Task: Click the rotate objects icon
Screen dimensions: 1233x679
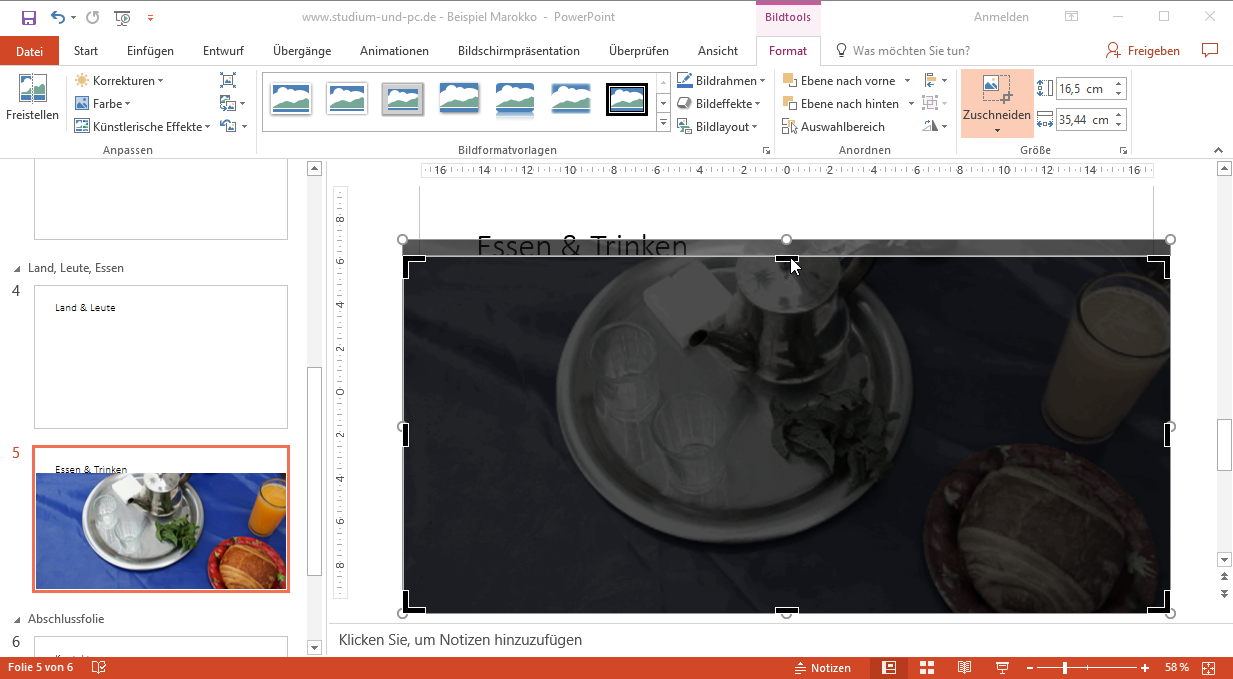Action: point(930,126)
